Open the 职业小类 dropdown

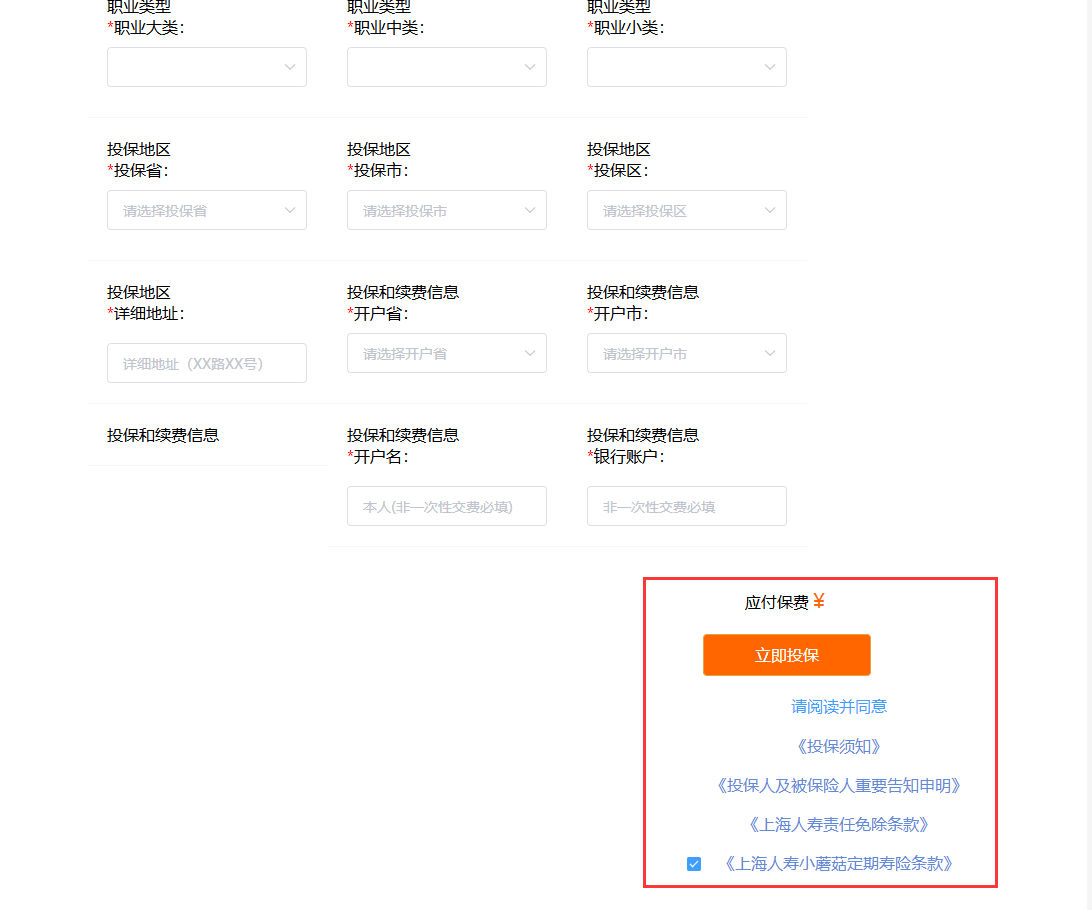point(687,67)
